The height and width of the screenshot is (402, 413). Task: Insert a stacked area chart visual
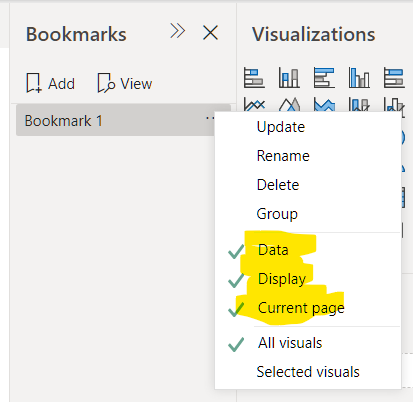point(324,104)
